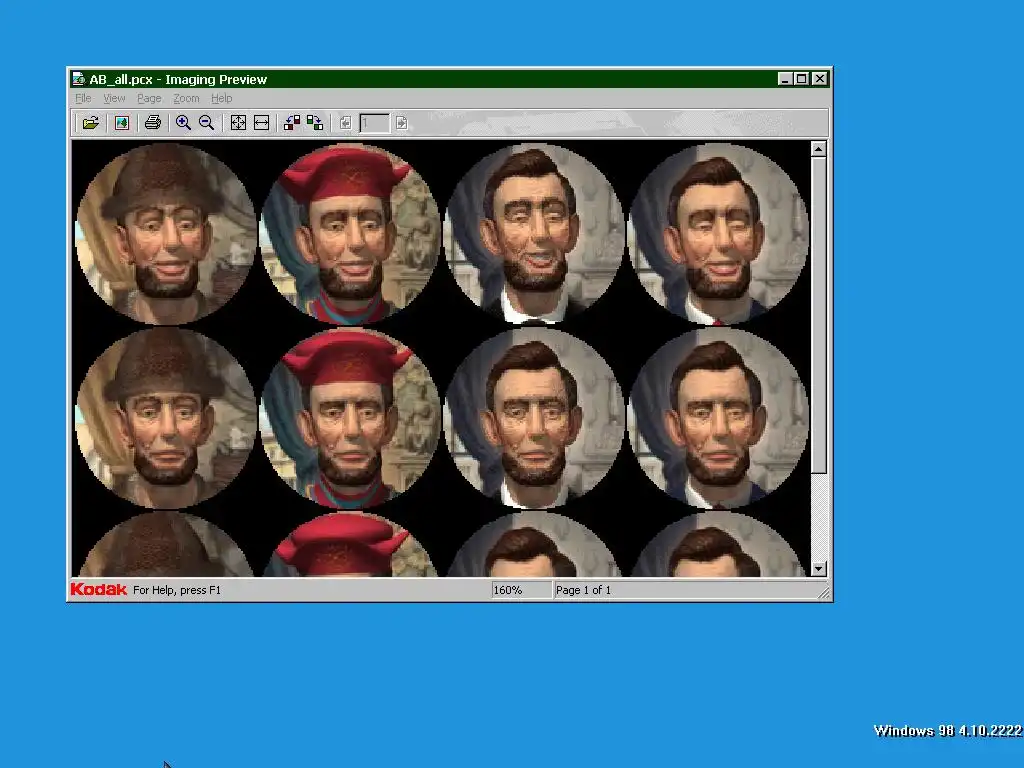Click the vertical scrollbar up arrow
Viewport: 1024px width, 768px height.
tap(818, 150)
